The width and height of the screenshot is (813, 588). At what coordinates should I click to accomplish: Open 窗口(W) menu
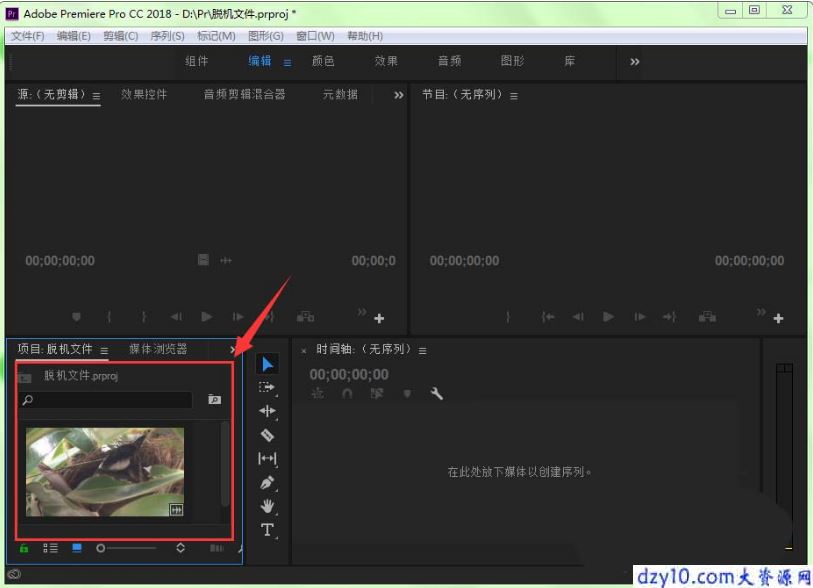(x=315, y=36)
